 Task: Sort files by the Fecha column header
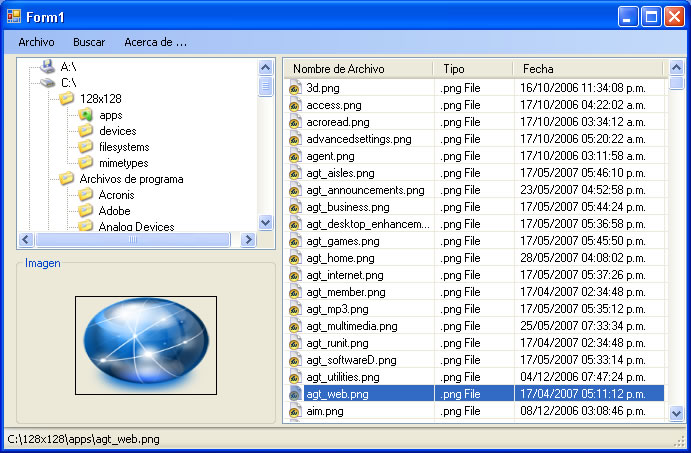pyautogui.click(x=538, y=69)
